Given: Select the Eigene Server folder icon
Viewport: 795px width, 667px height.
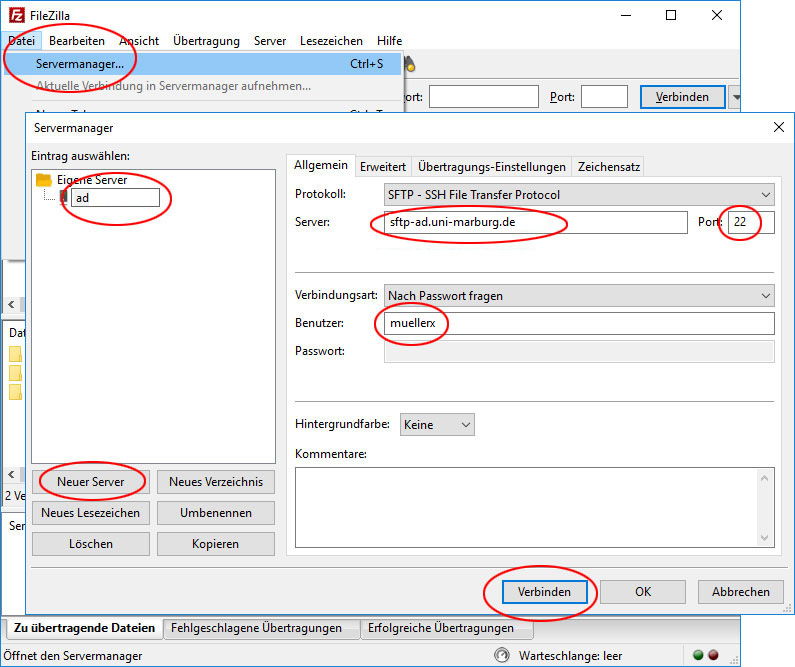Looking at the screenshot, I should click(x=44, y=180).
